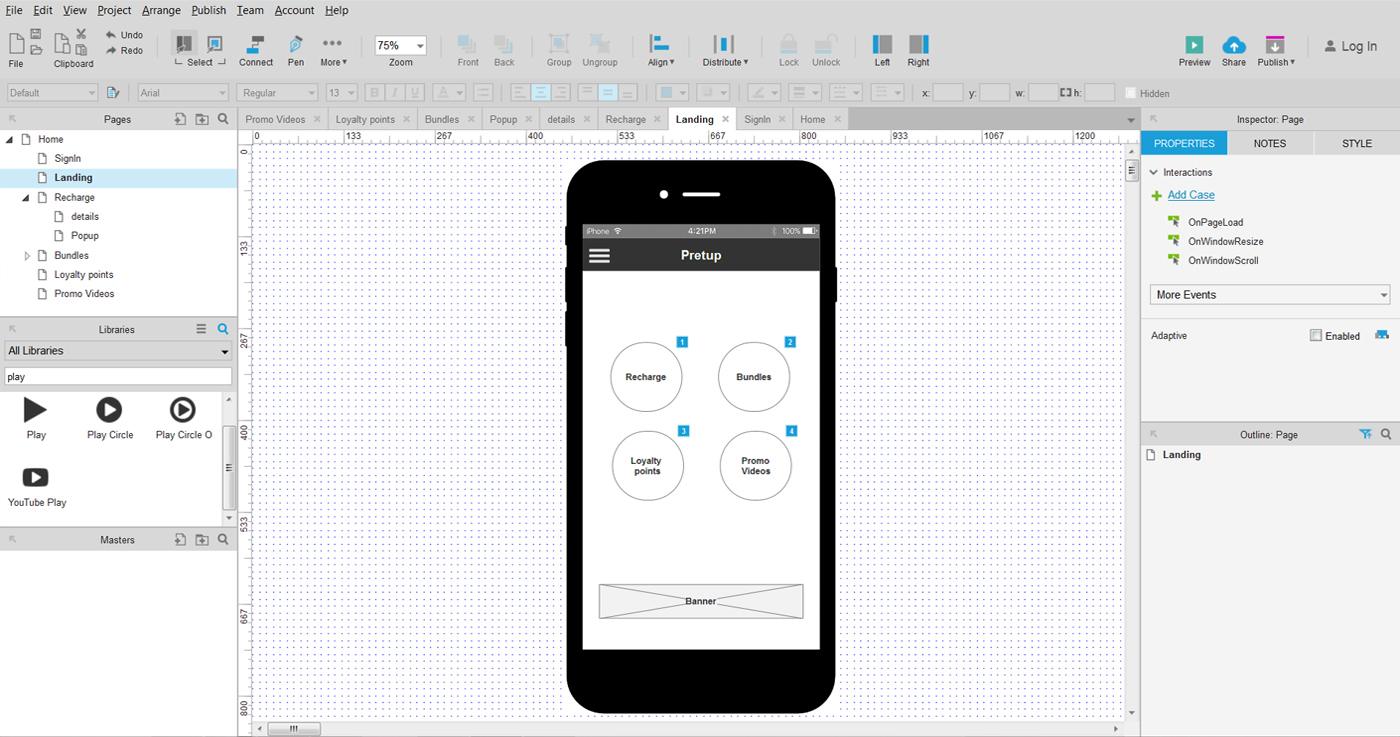Switch to the Recharge tab
Screen dimensions: 1400x737
click(x=625, y=119)
